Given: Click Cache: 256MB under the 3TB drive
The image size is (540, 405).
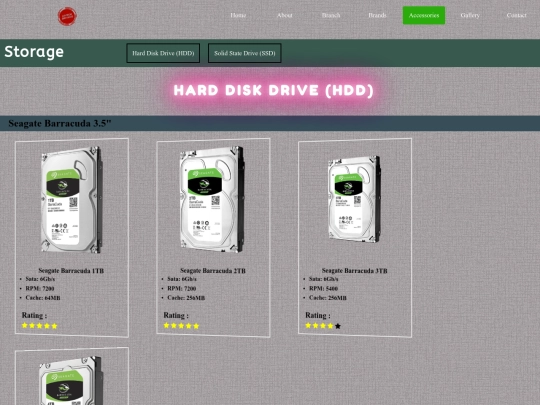Looking at the screenshot, I should (x=328, y=298).
